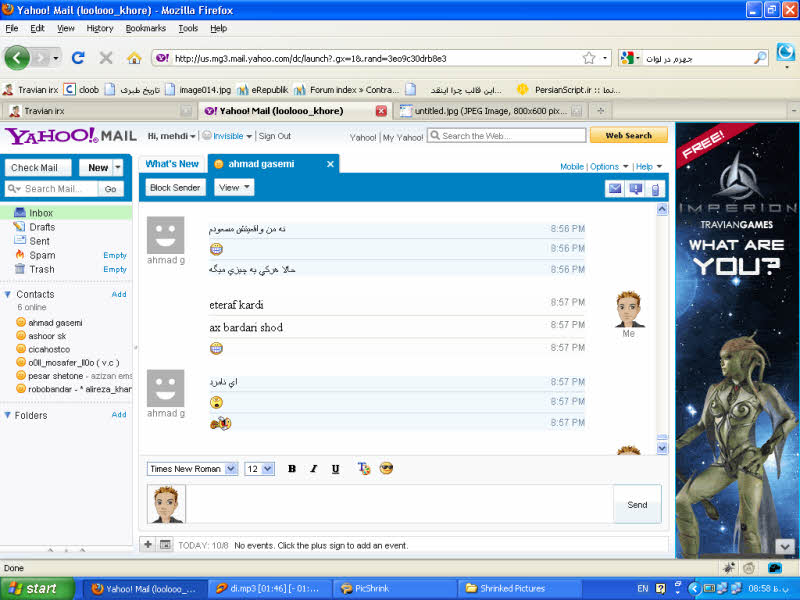Open the font family dropdown Times New Roman
The image size is (800, 600).
pyautogui.click(x=231, y=468)
